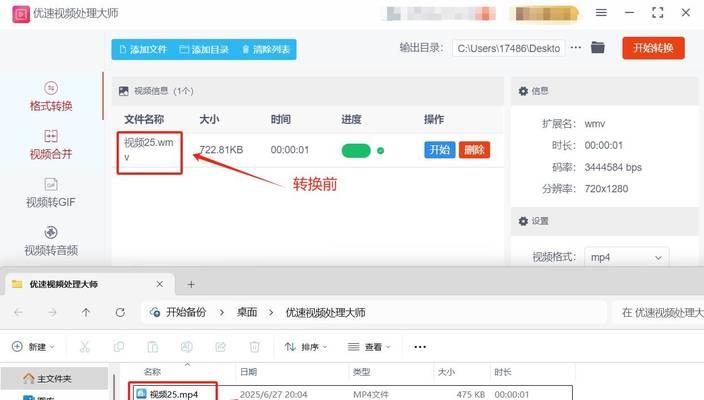
Task: Click the 设置 gear icon in right panel
Action: point(523,221)
